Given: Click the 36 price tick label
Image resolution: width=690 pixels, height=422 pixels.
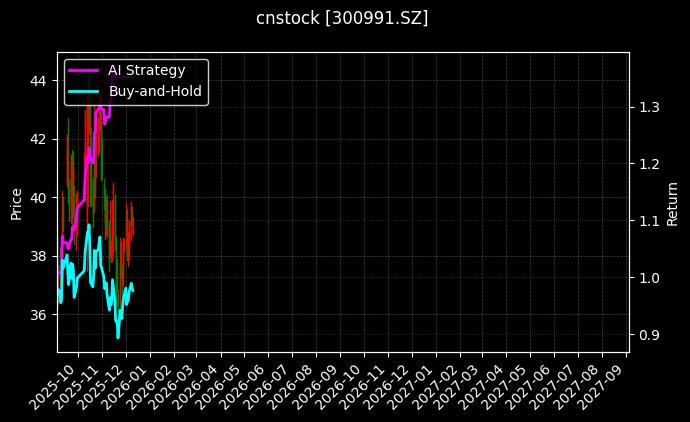Looking at the screenshot, I should point(38,315).
